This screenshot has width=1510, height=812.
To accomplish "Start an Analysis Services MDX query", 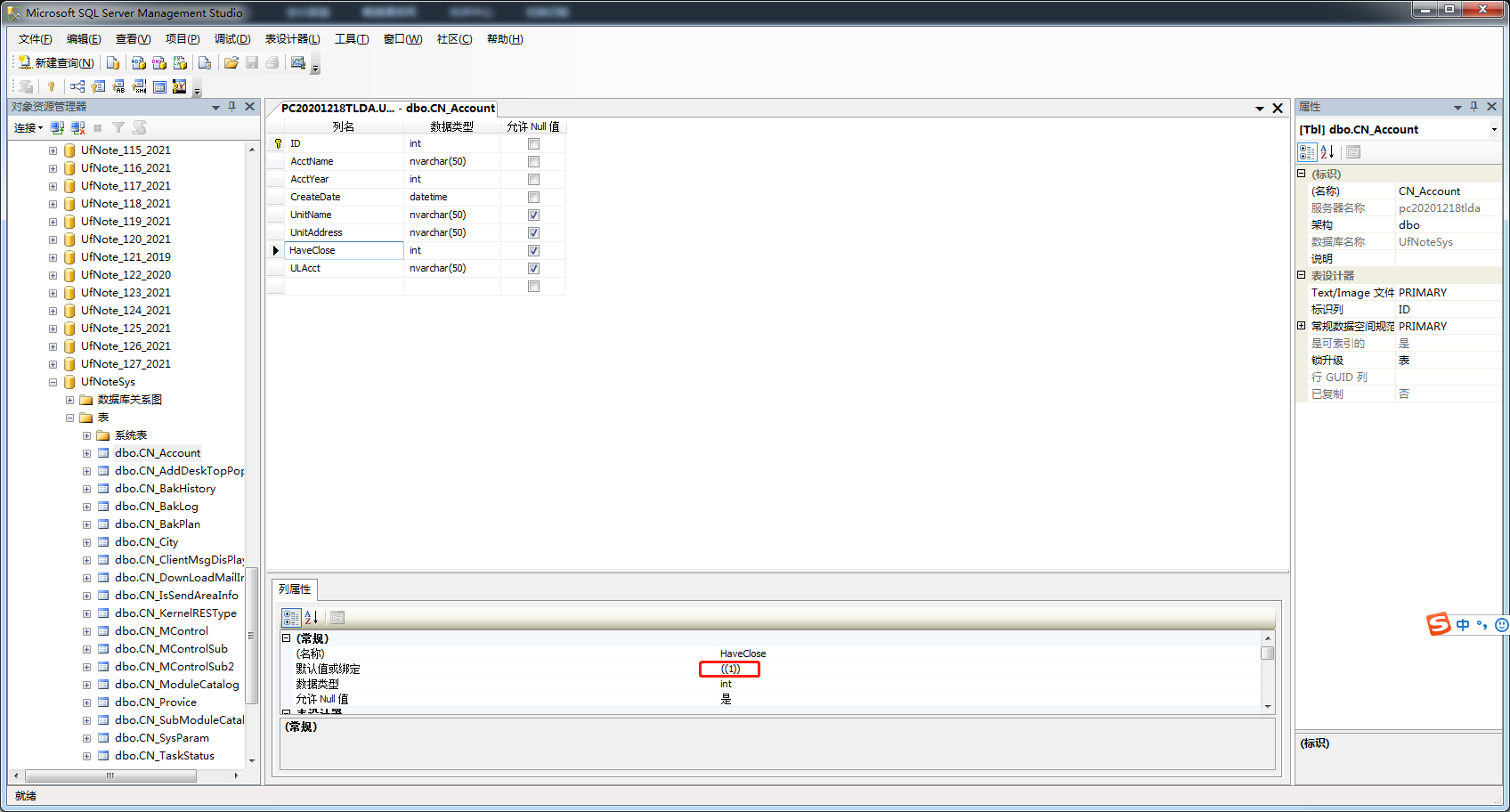I will coord(139,62).
